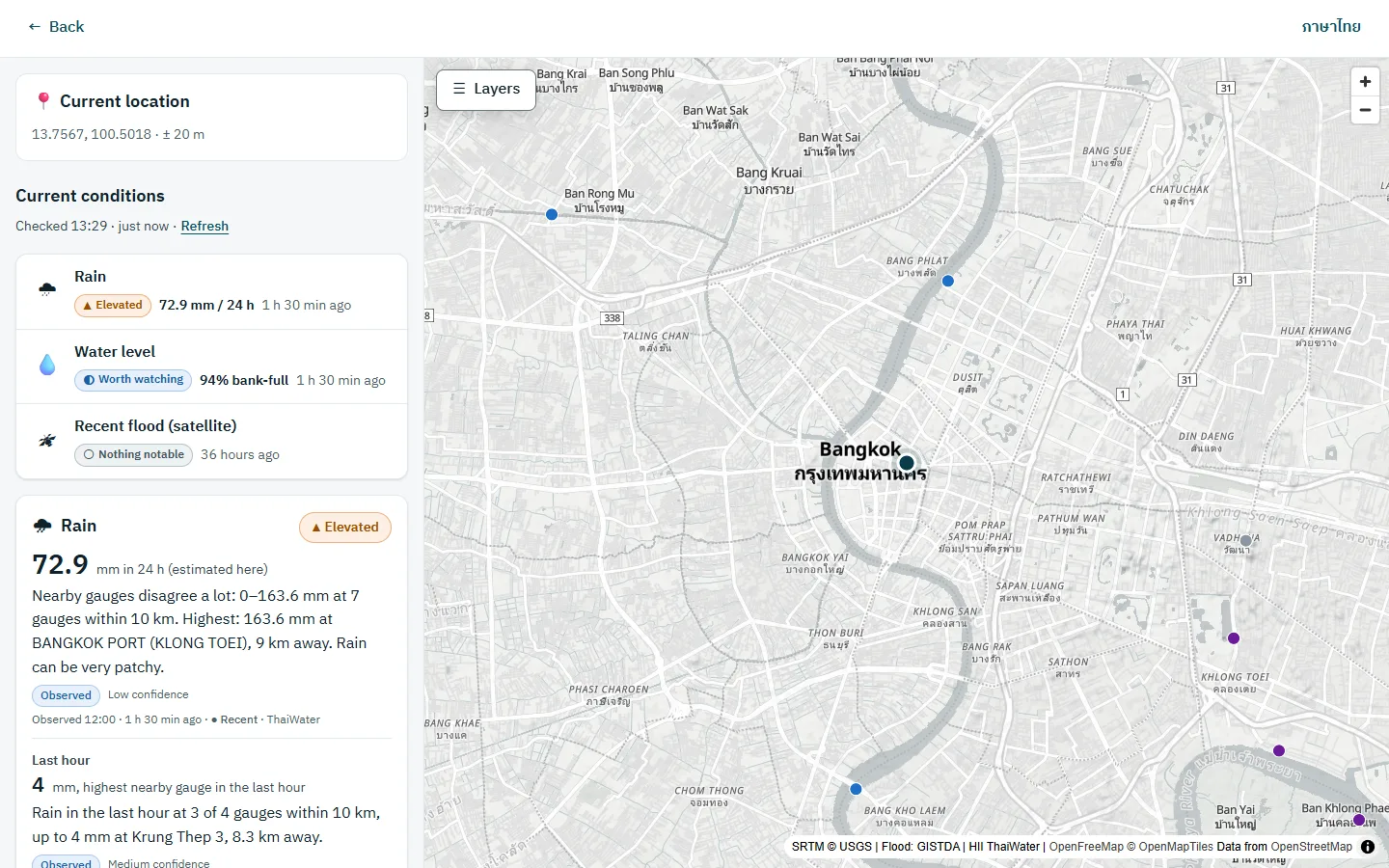Click the cloud icon in Rain detail heading

tap(42, 526)
